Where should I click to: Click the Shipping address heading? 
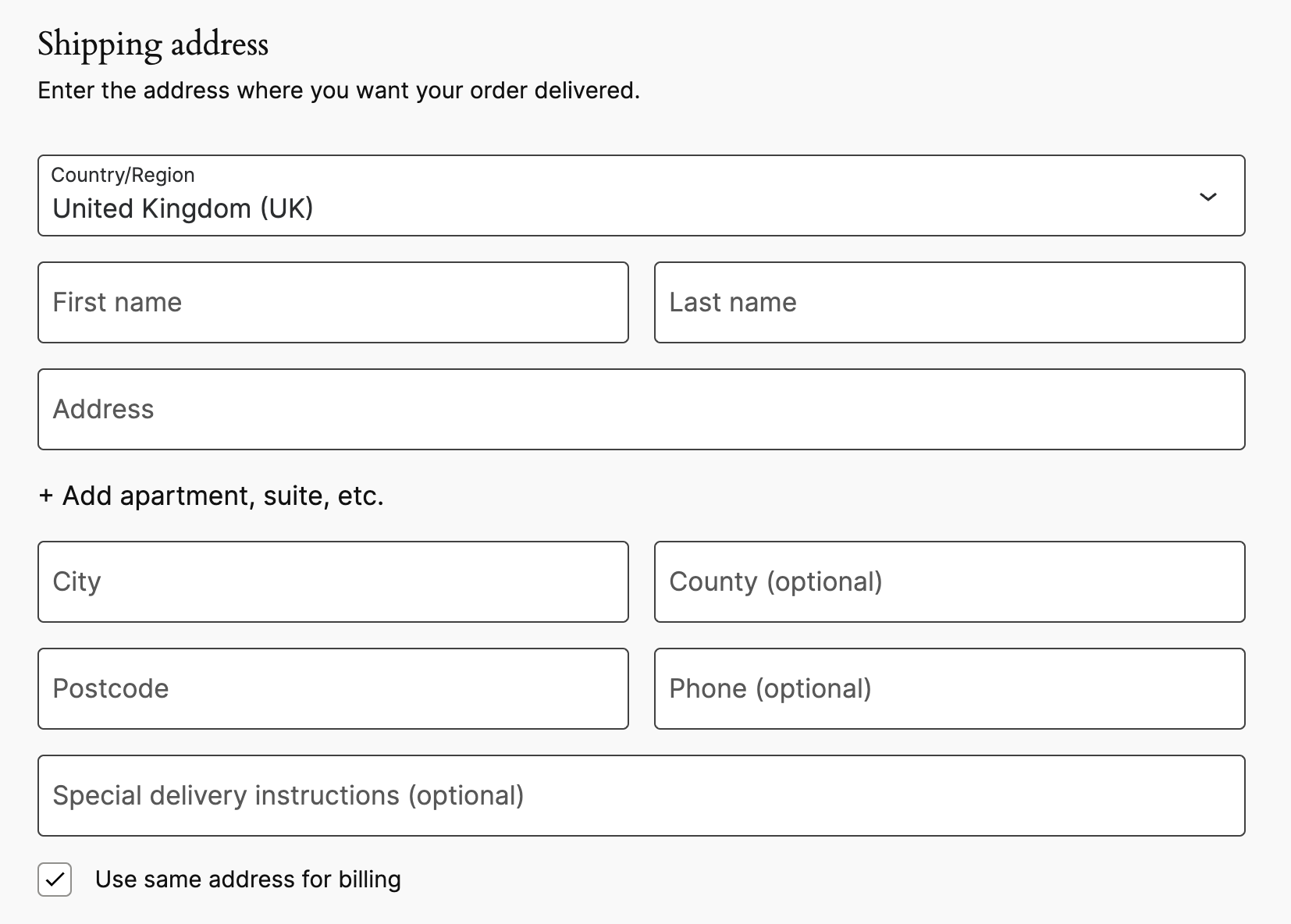[x=153, y=44]
